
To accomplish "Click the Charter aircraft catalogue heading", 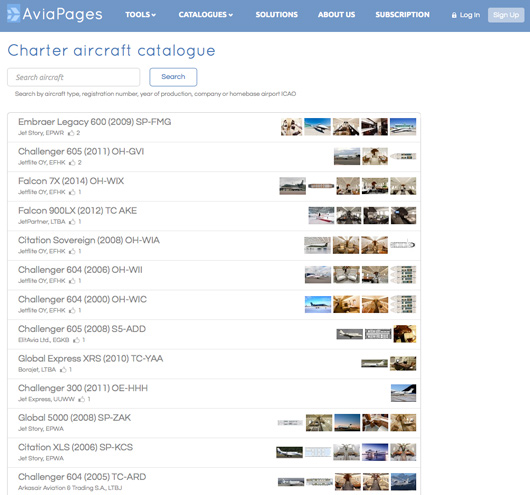I will click(111, 51).
